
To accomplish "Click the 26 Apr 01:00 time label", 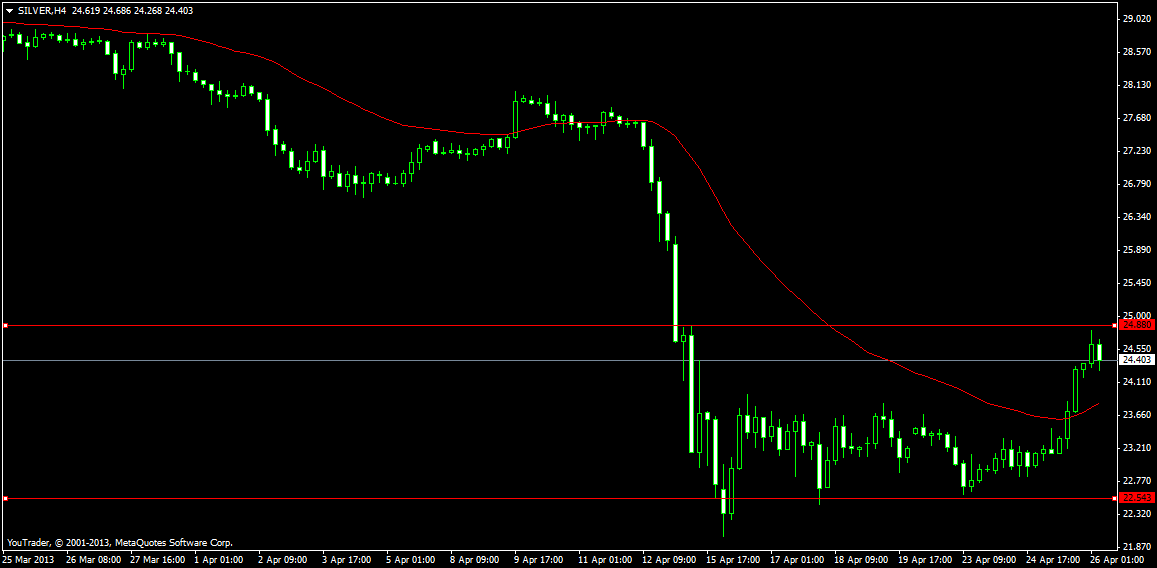I will coord(1118,561).
